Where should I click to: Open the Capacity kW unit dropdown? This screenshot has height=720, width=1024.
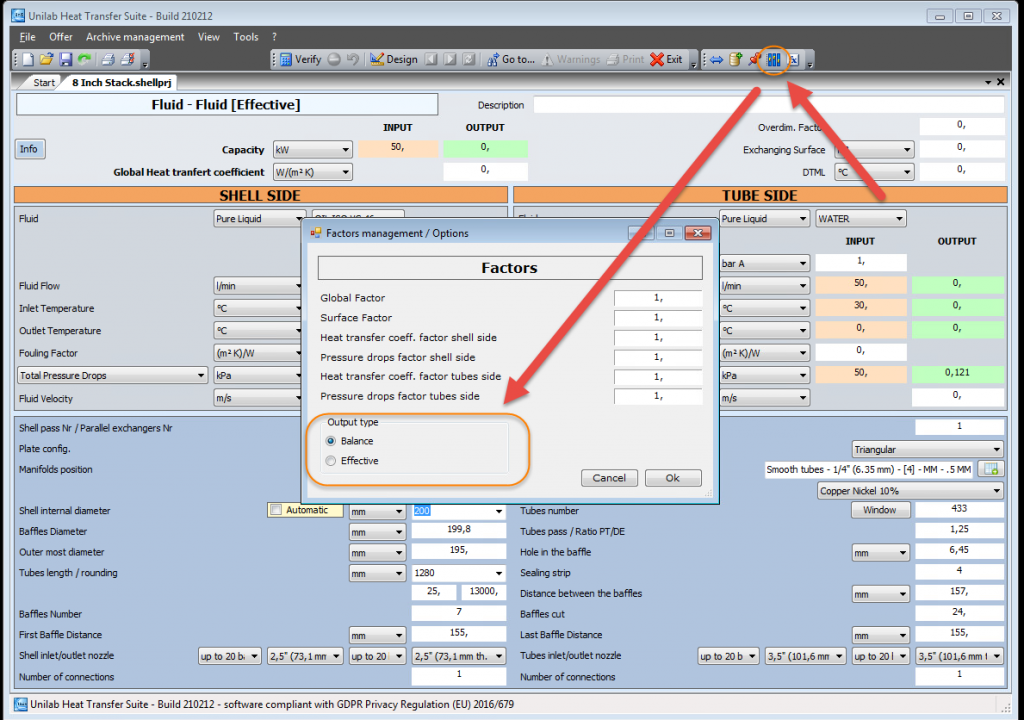tap(313, 150)
